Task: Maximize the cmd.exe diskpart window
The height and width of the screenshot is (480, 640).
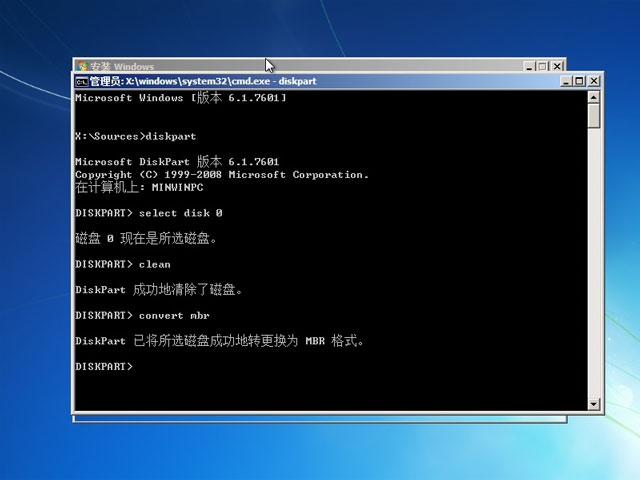Action: coord(579,81)
